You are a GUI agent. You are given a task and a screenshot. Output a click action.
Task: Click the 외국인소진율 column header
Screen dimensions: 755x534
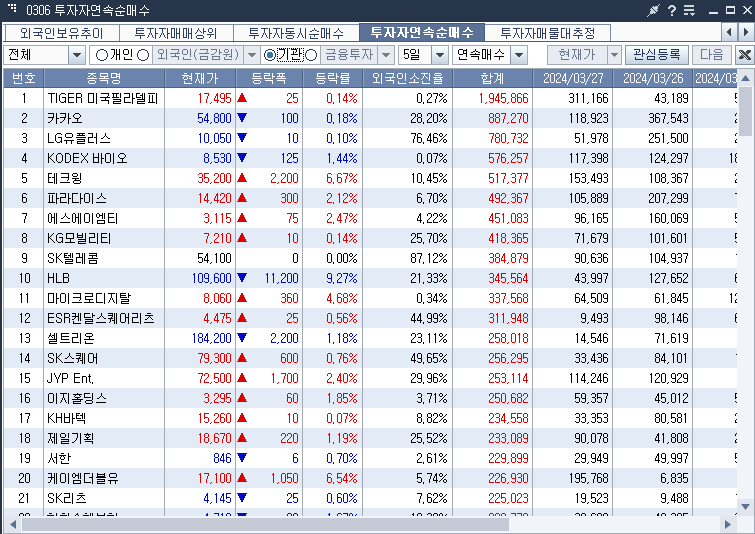(407, 78)
